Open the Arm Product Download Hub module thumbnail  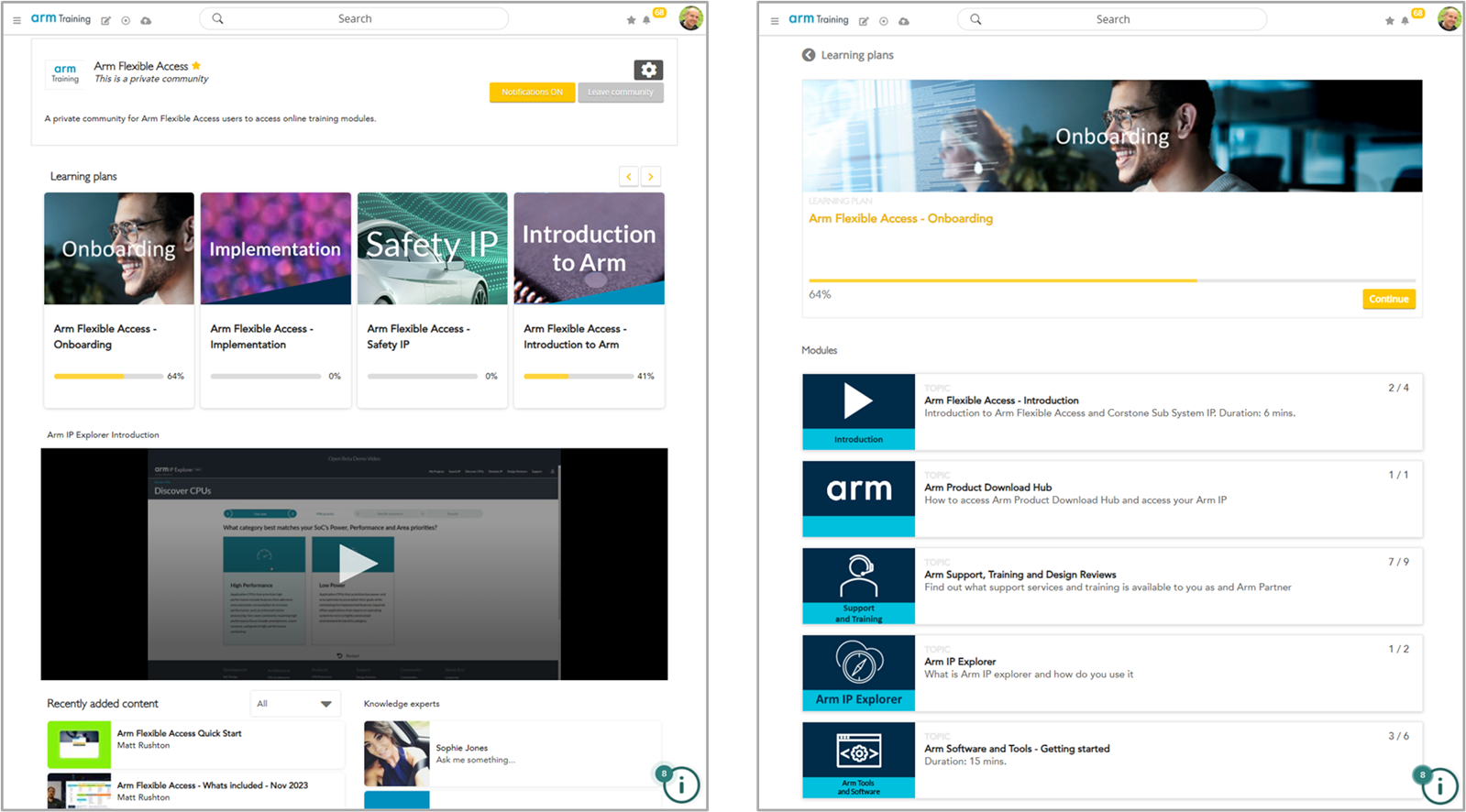pyautogui.click(x=859, y=499)
